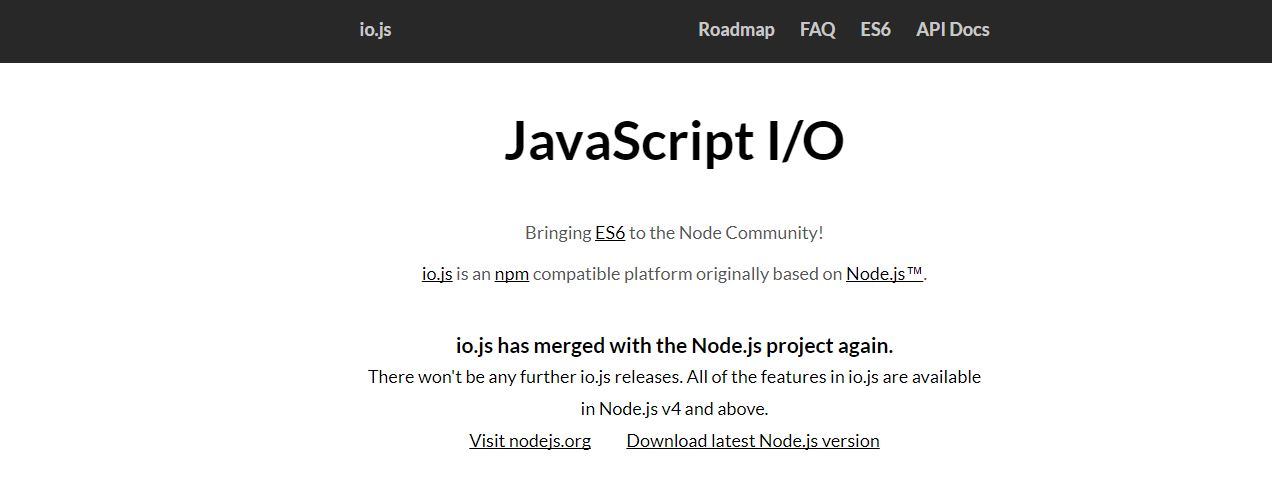Image resolution: width=1272 pixels, height=487 pixels.
Task: Click the underlined io.js link in the description
Action: point(437,274)
